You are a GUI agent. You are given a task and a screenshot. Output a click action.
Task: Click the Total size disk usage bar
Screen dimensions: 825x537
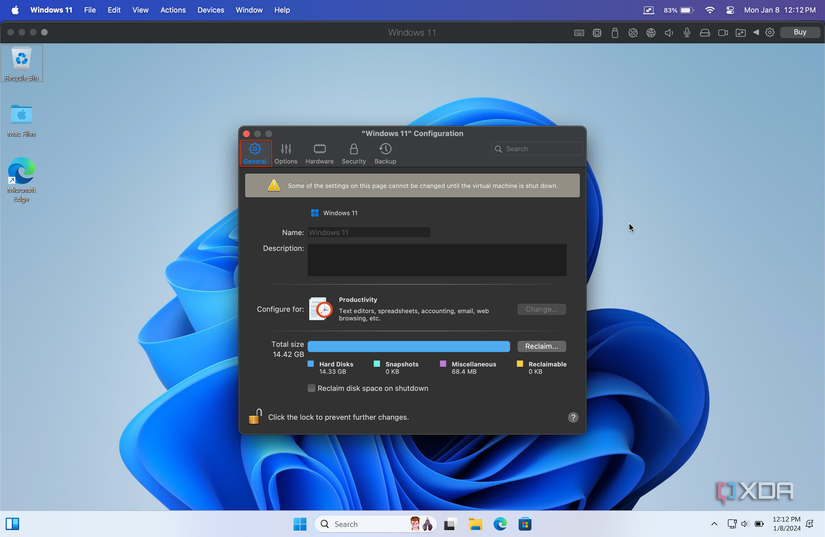pyautogui.click(x=409, y=346)
